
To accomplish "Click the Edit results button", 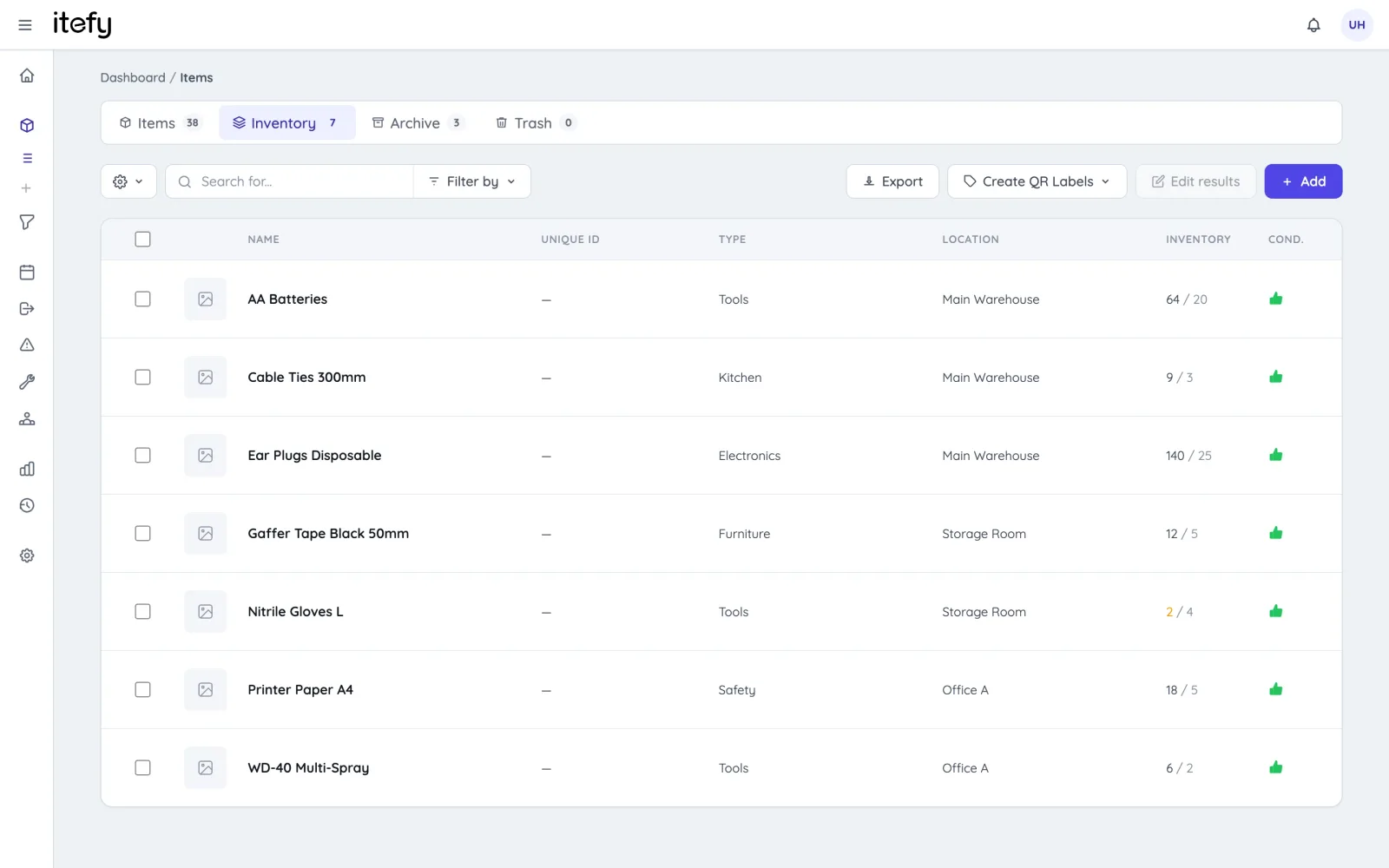I will point(1195,181).
